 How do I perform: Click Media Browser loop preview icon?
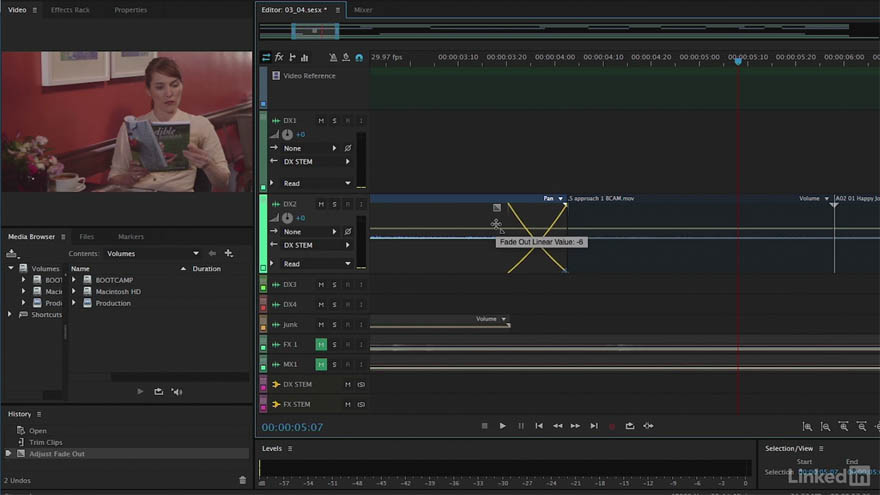(158, 391)
